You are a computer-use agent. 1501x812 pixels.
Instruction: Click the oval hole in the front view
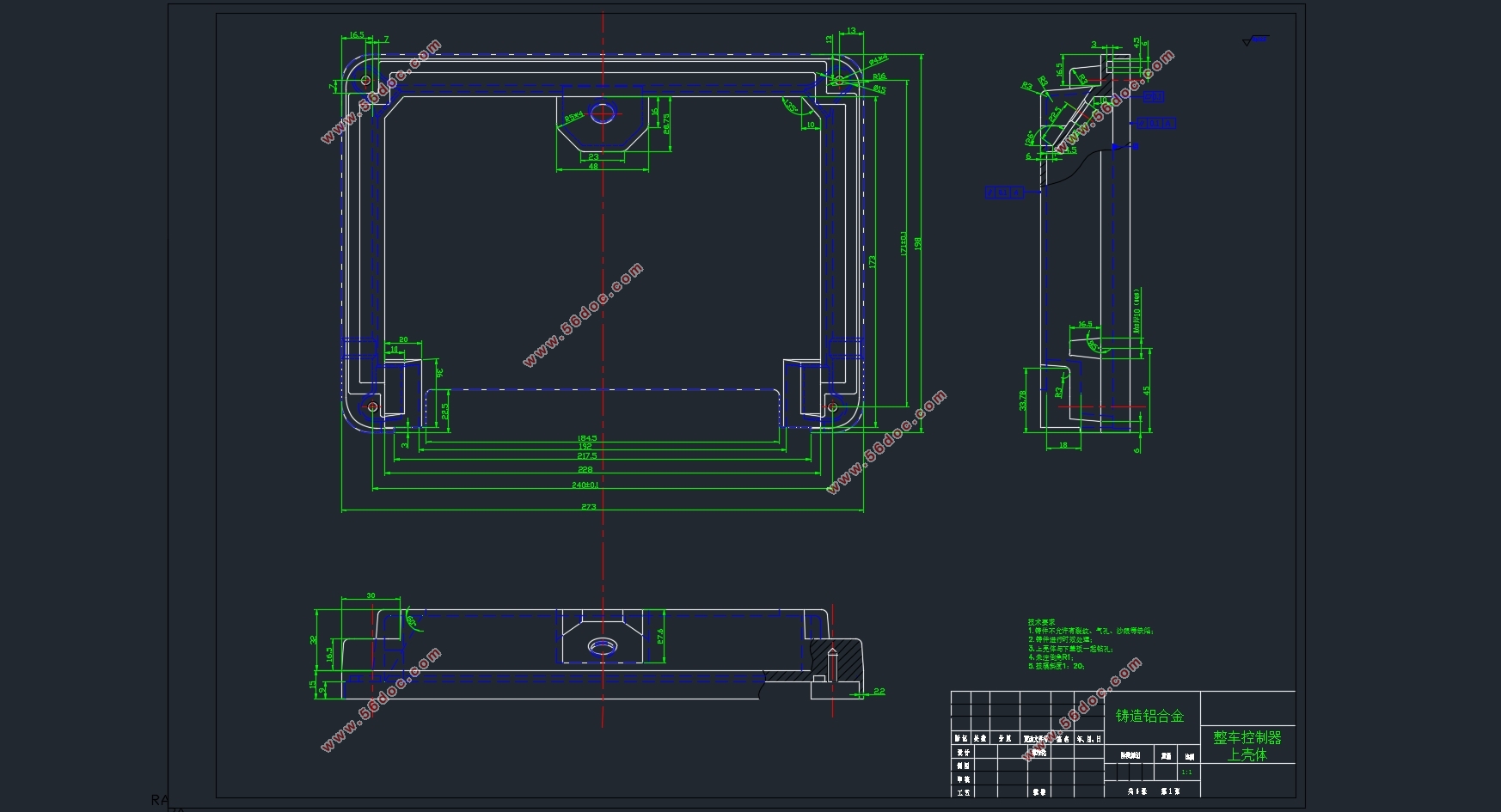[x=603, y=645]
